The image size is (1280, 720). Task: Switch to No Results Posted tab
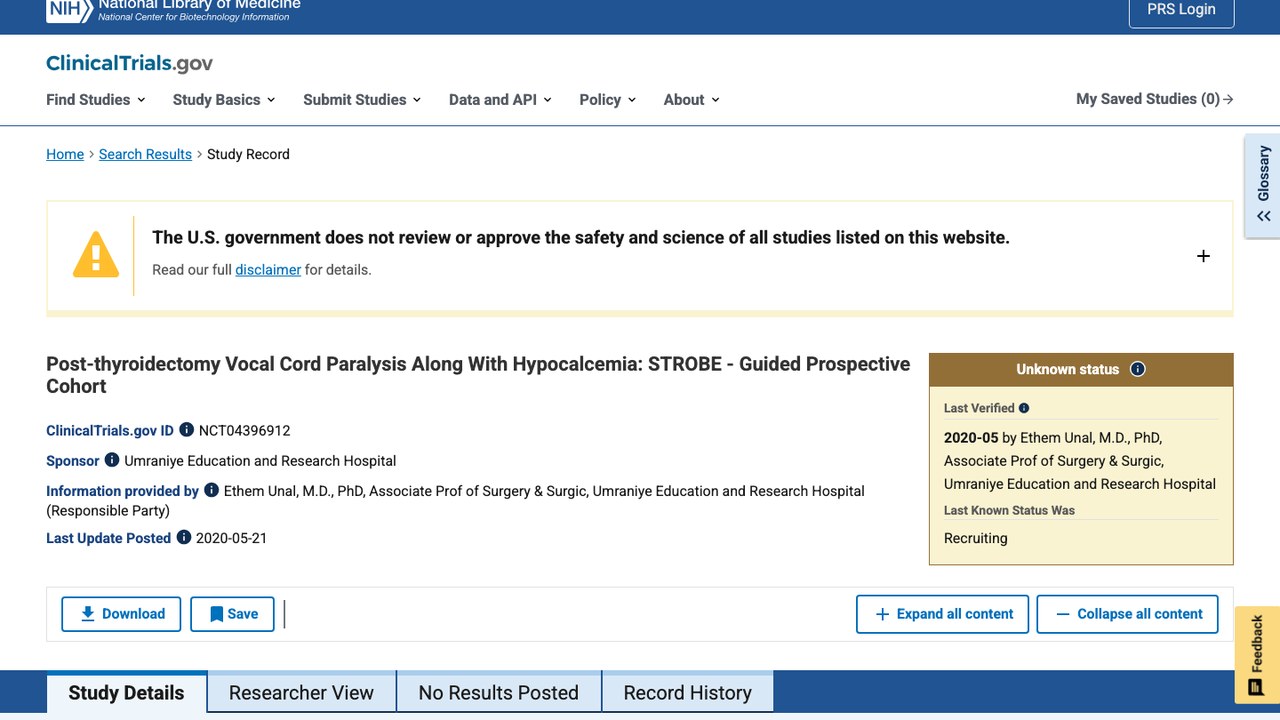pos(499,693)
